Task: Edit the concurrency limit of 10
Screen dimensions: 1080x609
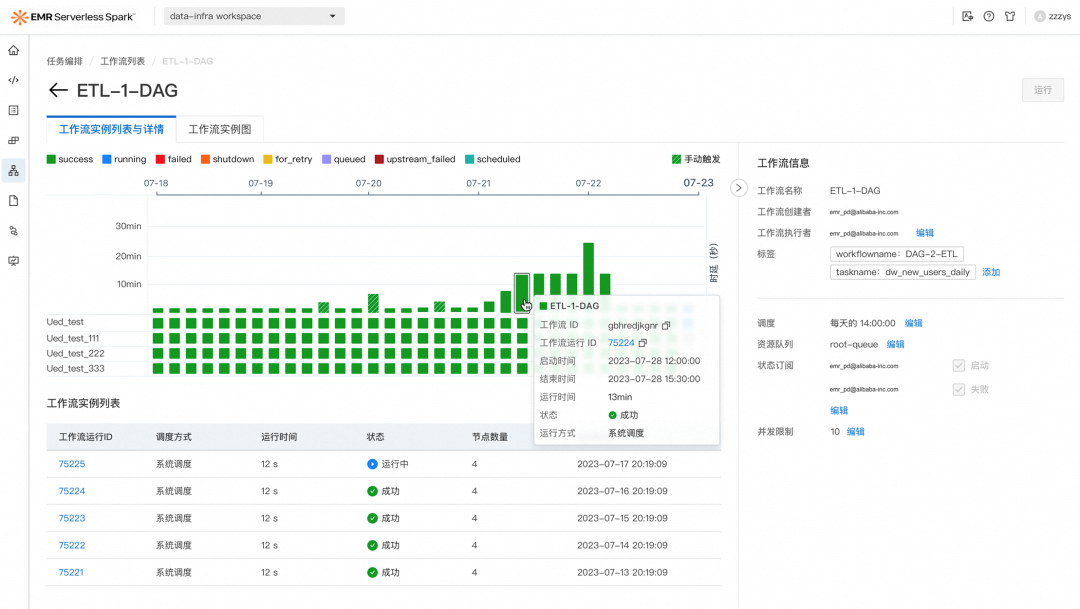Action: (x=855, y=432)
